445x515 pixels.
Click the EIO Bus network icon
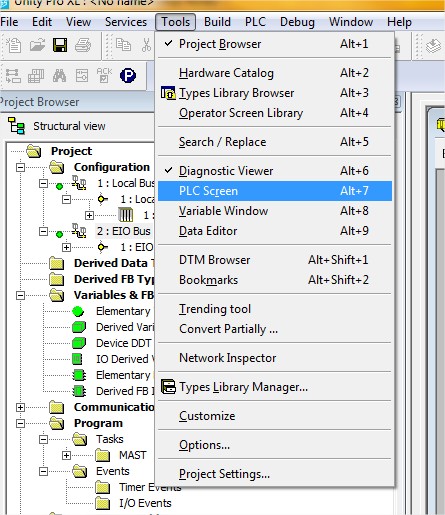pyautogui.click(x=79, y=231)
